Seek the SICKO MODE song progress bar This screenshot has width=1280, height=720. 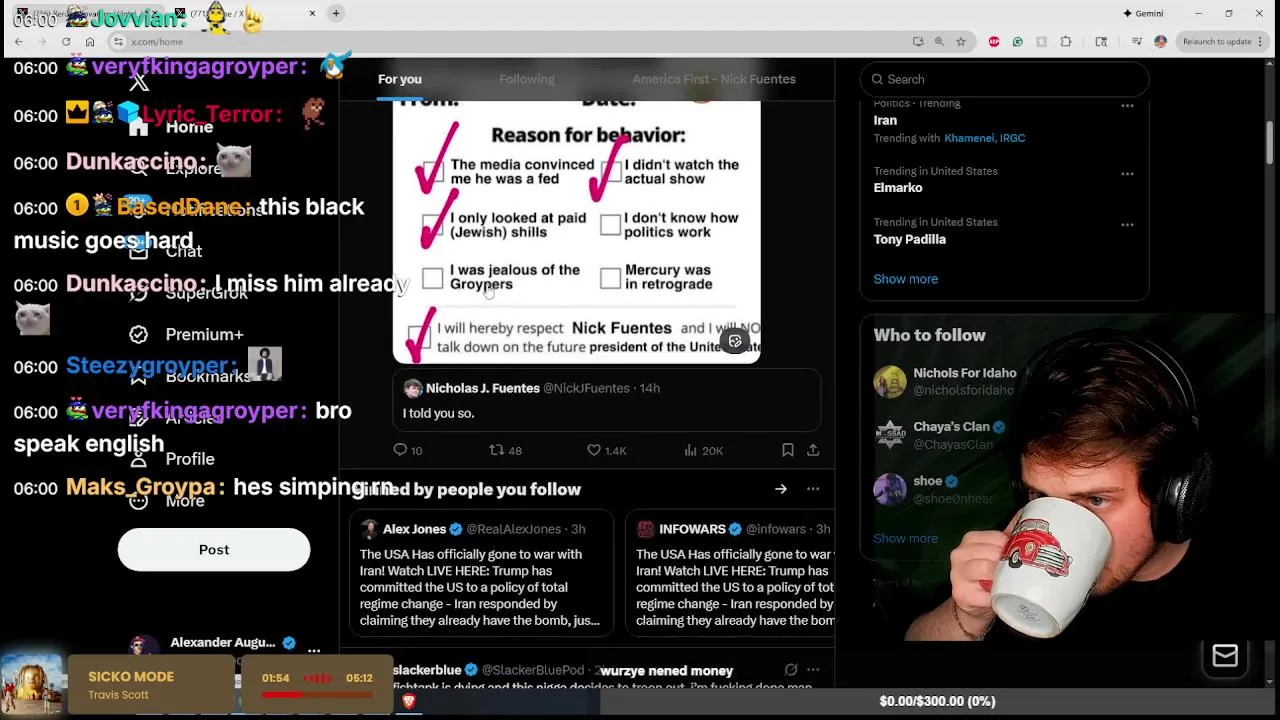(317, 694)
